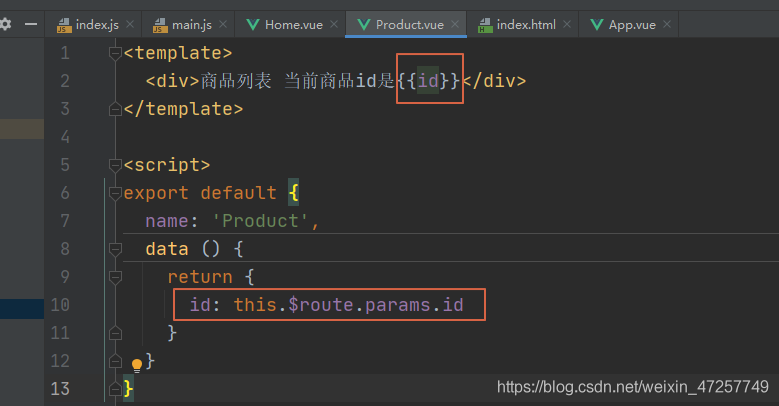Close the Home.vue tab
Screen dimensions: 779x406
coord(334,24)
